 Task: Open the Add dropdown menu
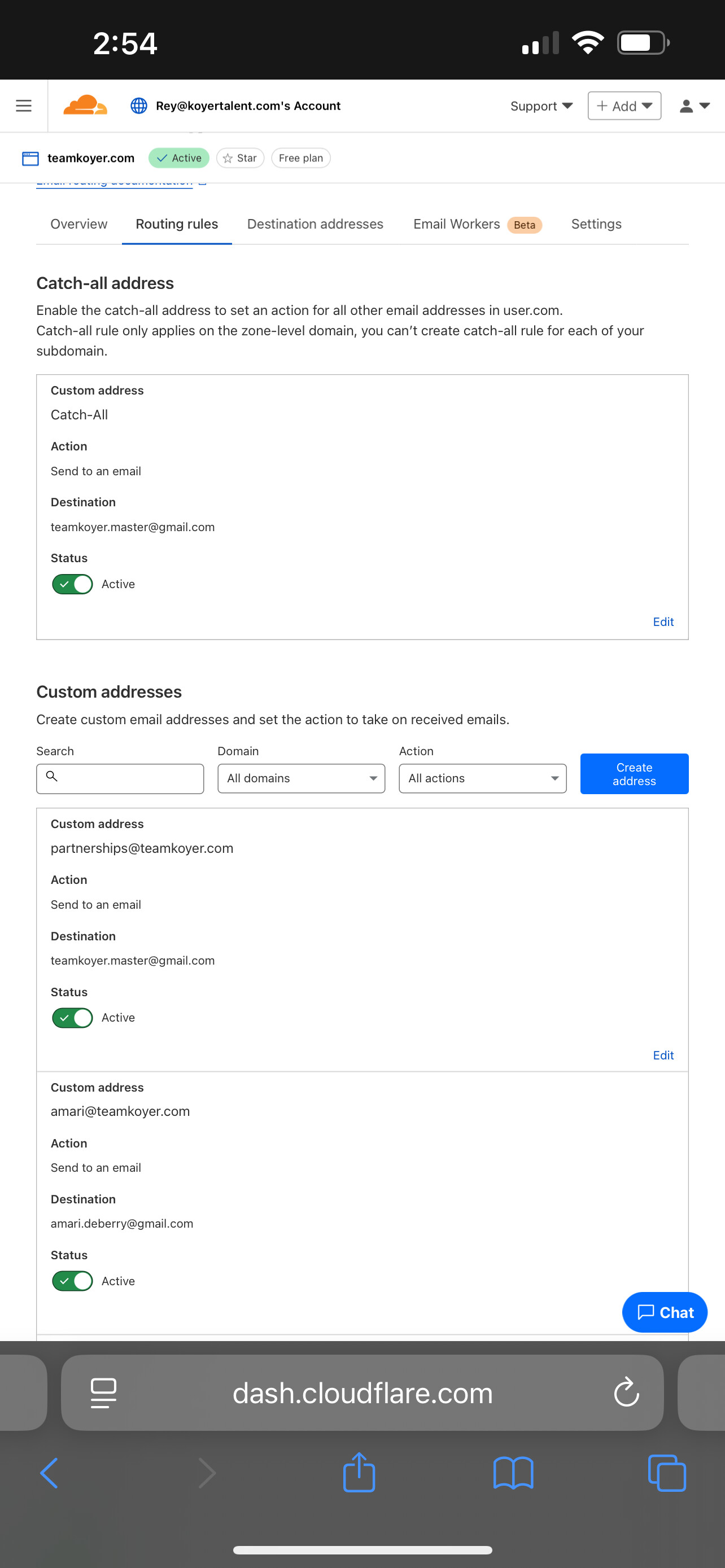(x=624, y=106)
